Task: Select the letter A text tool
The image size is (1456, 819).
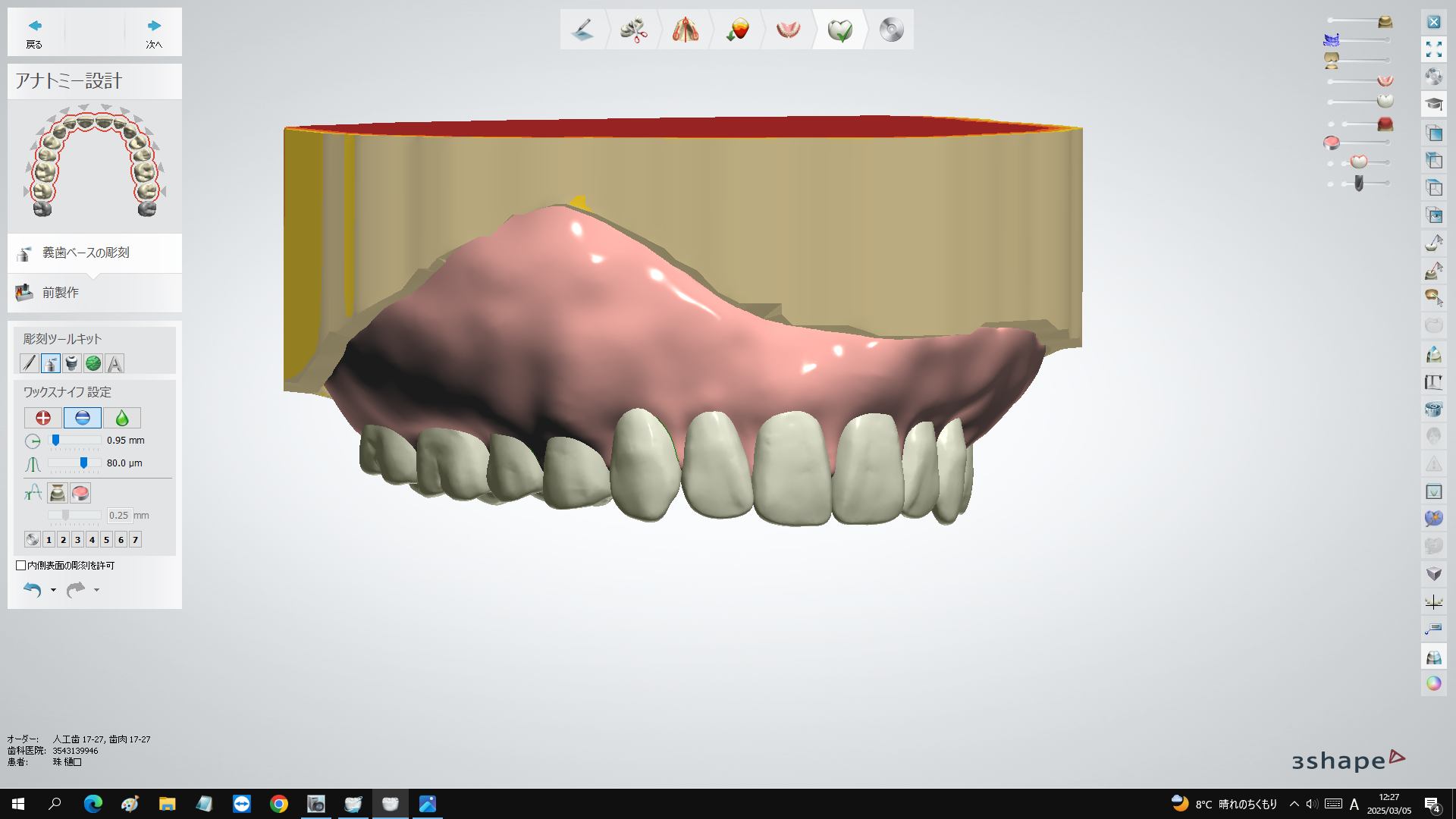Action: pyautogui.click(x=115, y=364)
